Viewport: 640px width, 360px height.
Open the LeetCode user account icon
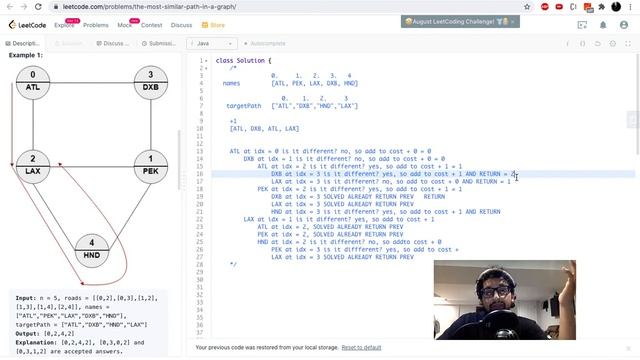624,25
